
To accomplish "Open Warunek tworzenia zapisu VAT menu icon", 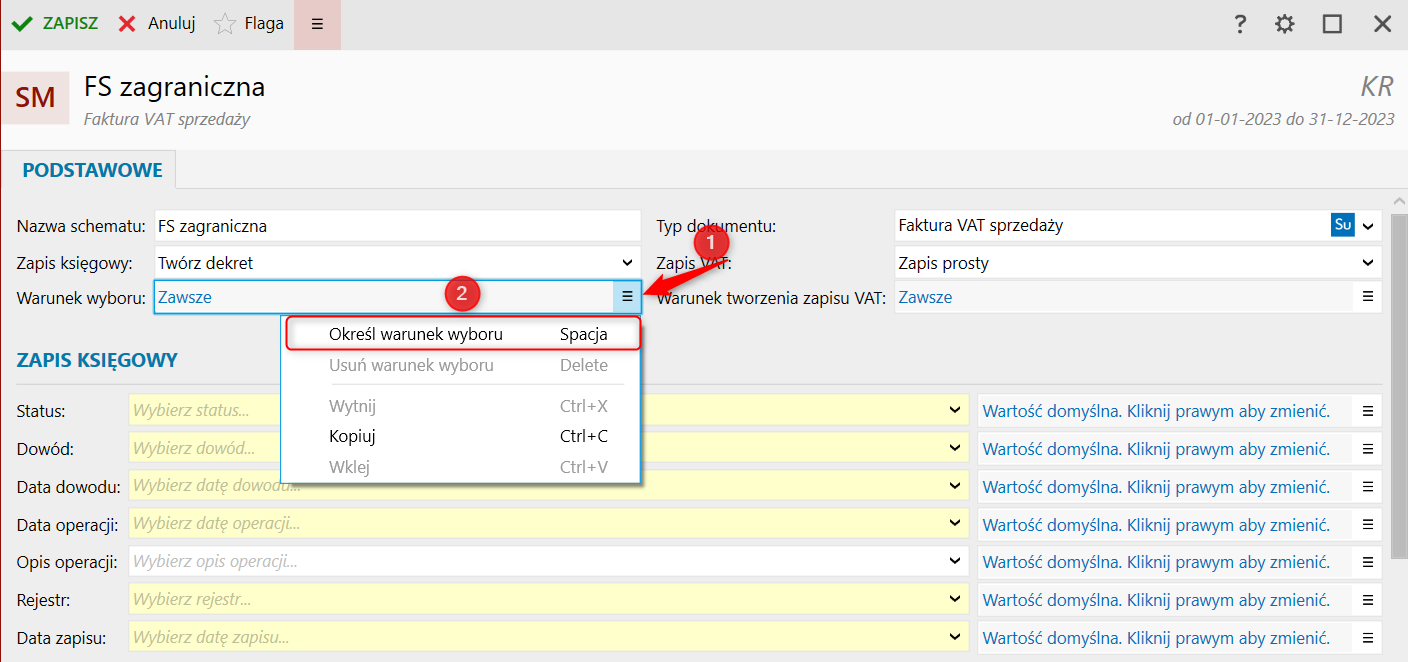I will coord(1368,297).
